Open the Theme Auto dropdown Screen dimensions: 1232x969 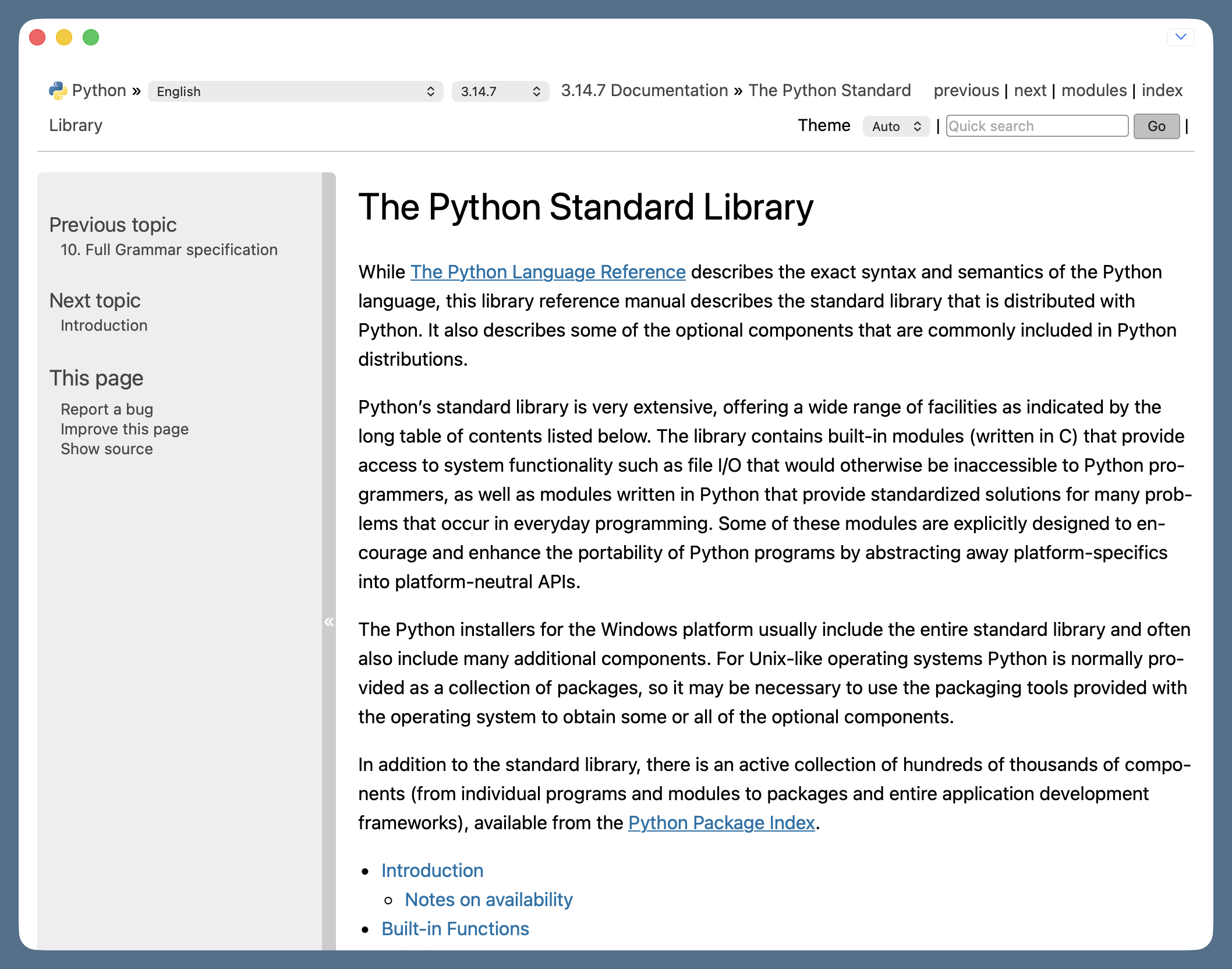(896, 126)
